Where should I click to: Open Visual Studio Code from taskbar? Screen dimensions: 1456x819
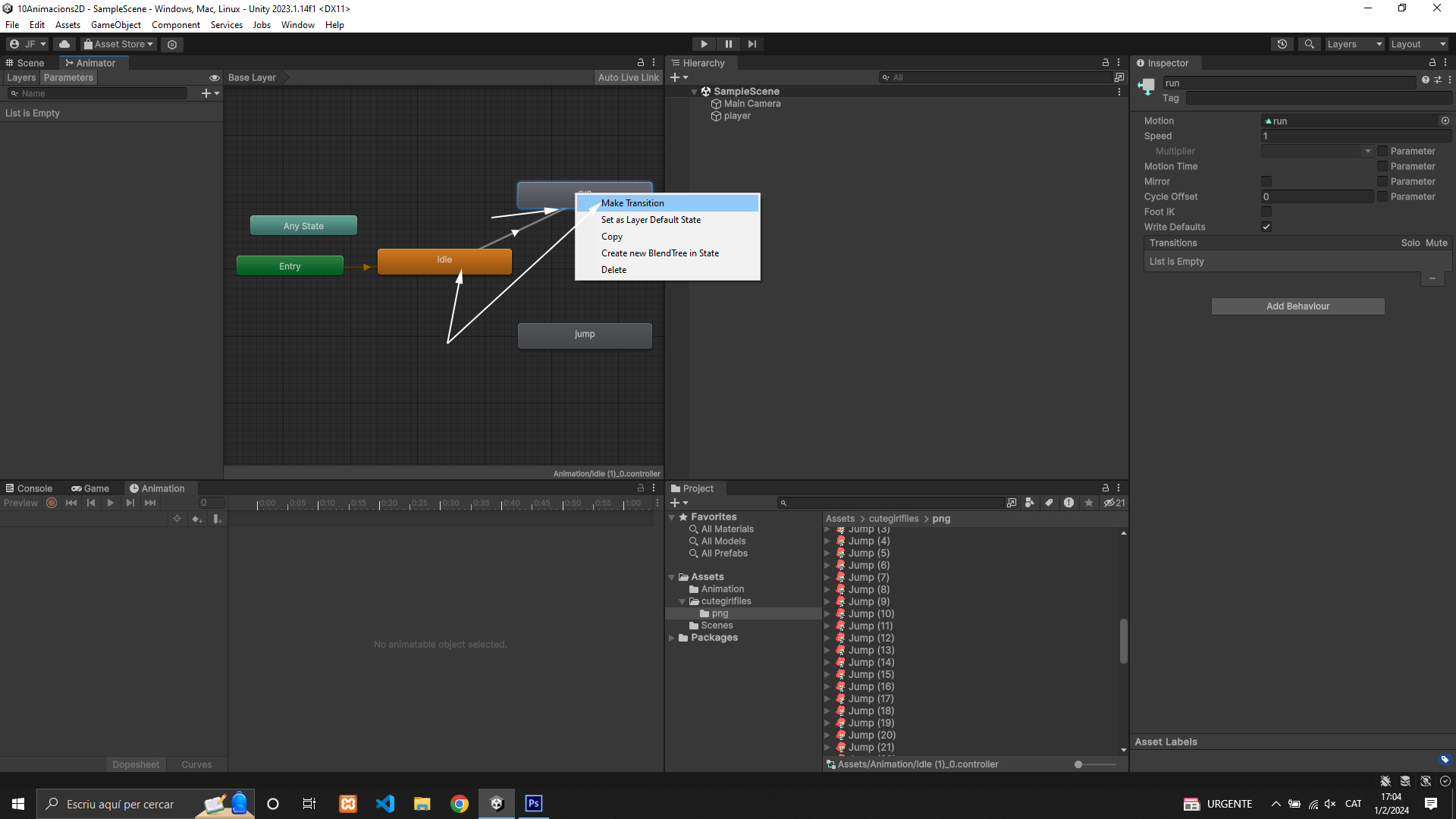click(384, 804)
